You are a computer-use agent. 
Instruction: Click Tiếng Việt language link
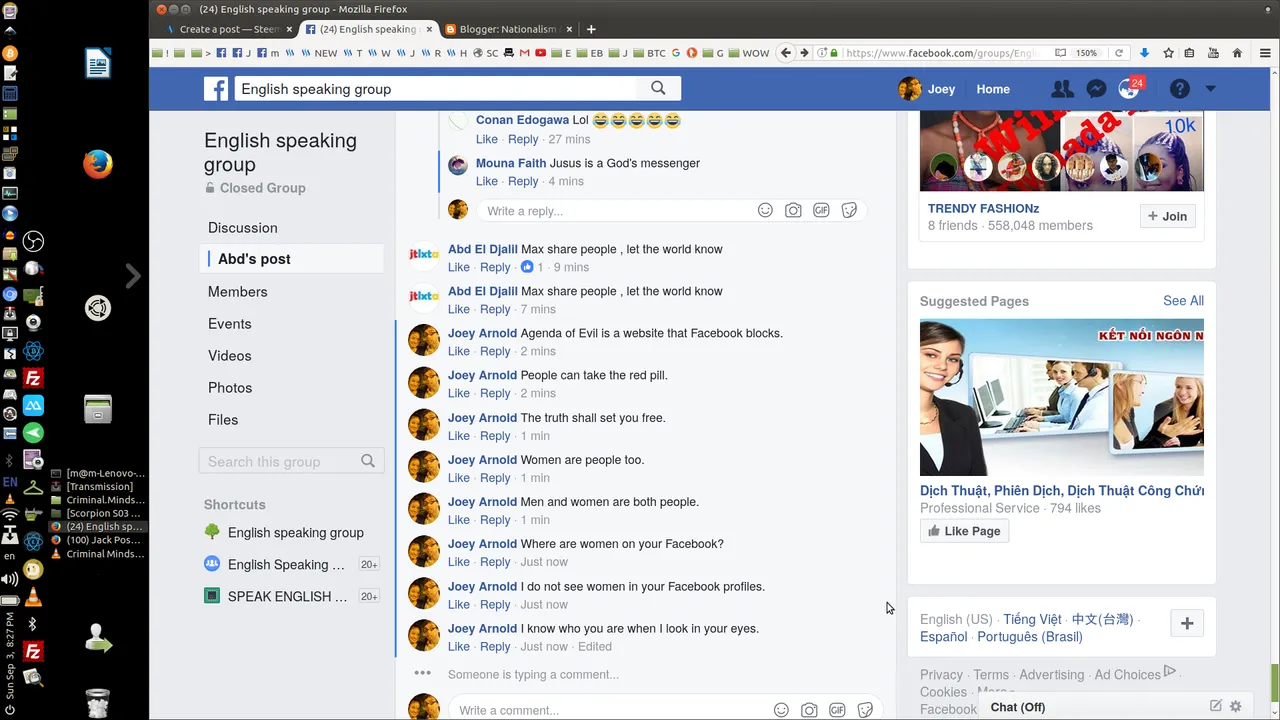tap(1032, 620)
